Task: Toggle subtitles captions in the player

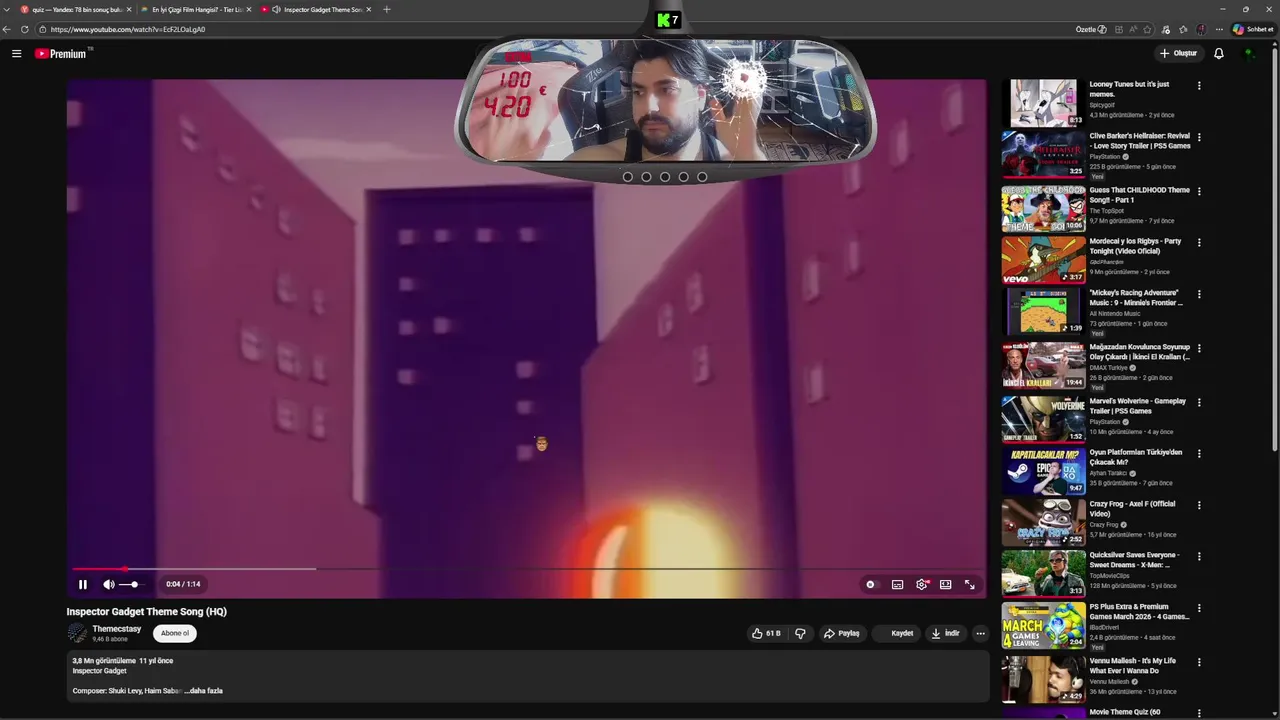Action: [897, 584]
